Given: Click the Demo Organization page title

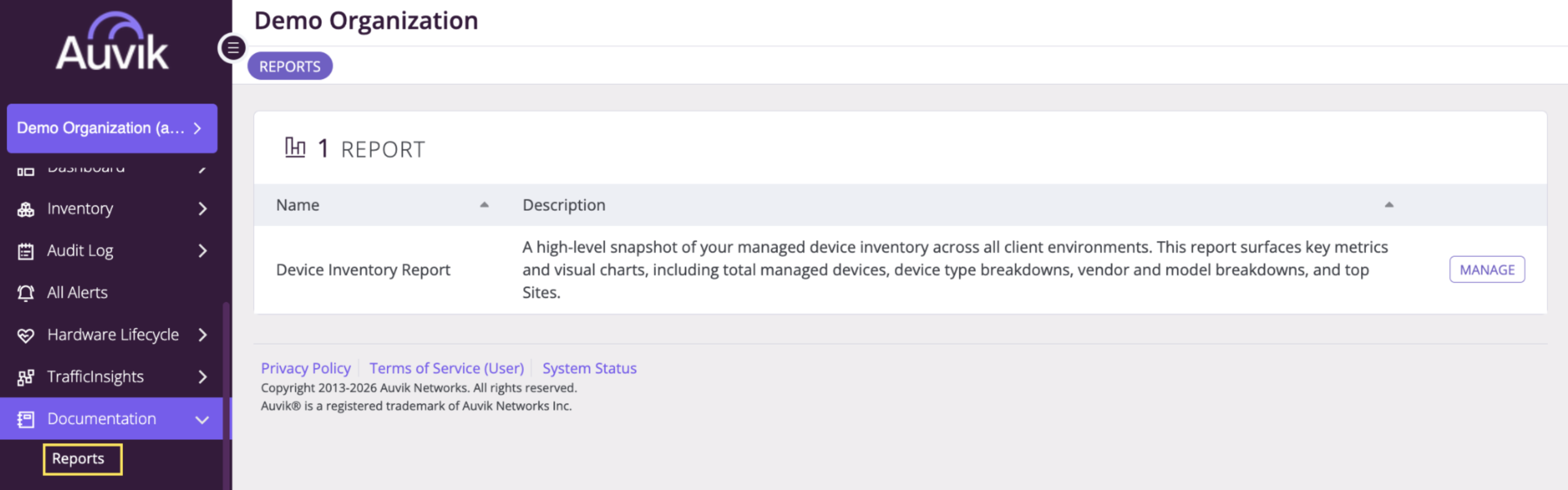Looking at the screenshot, I should [366, 21].
